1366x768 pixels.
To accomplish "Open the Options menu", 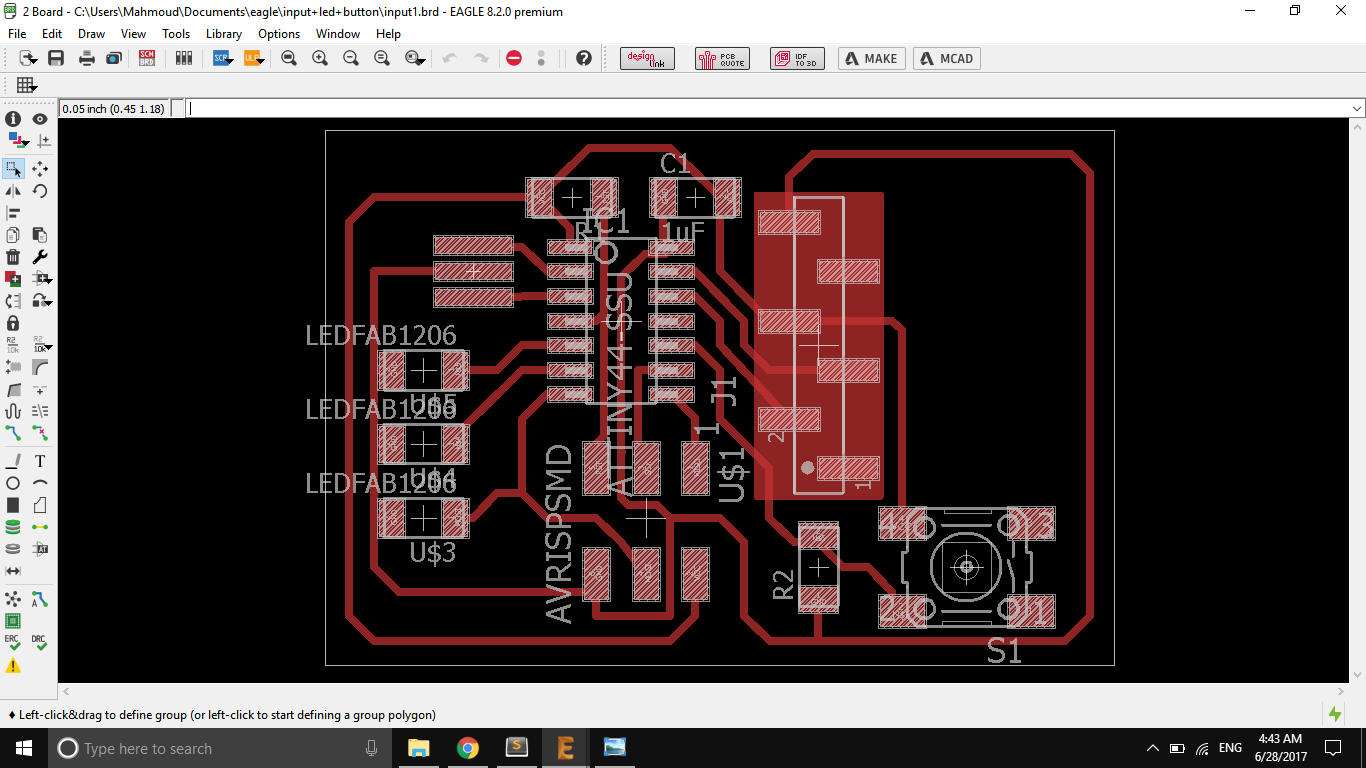I will pos(279,33).
